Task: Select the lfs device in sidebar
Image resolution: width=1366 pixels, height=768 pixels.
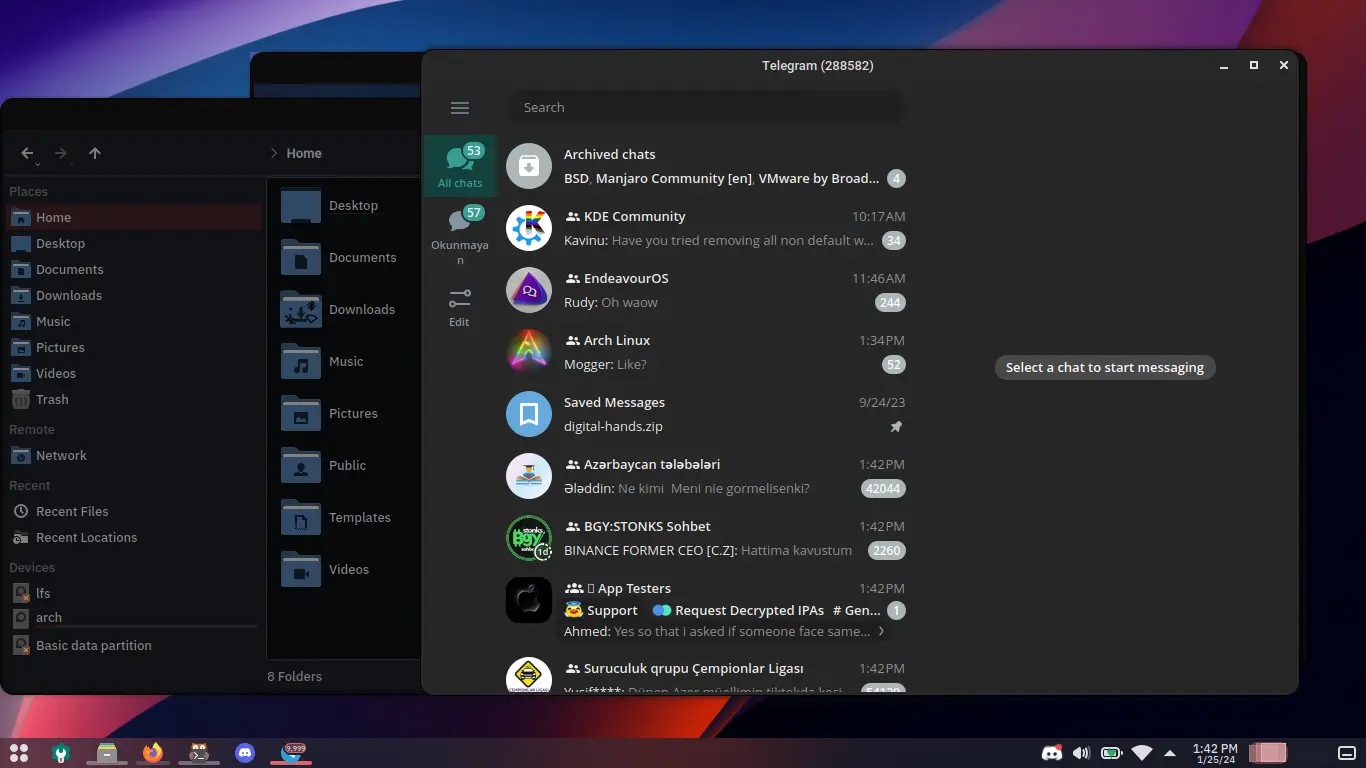Action: coord(135,593)
